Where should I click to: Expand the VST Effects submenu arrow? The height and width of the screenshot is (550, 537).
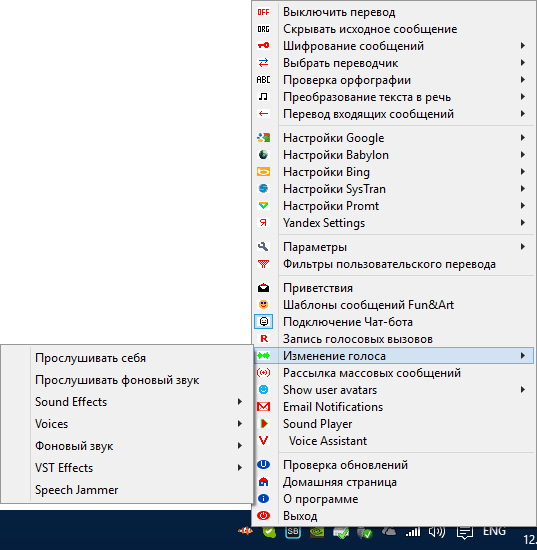(x=240, y=468)
